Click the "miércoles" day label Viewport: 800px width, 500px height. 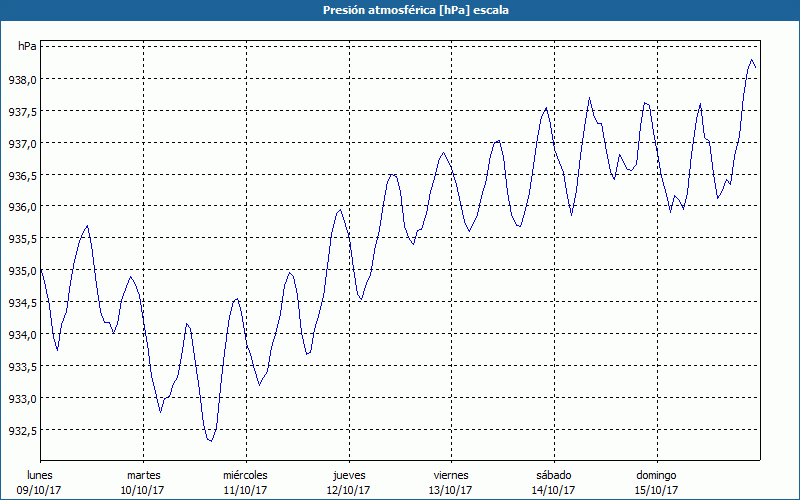pyautogui.click(x=245, y=474)
